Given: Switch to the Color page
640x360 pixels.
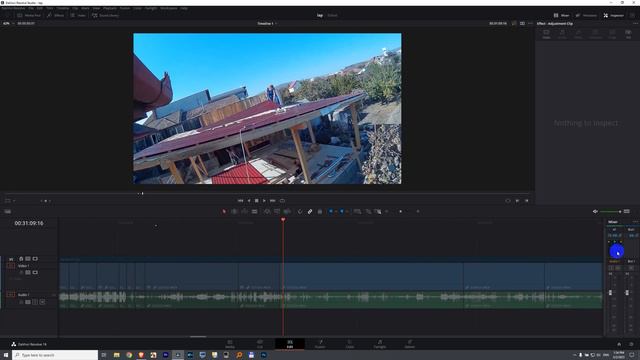Looking at the screenshot, I should pos(350,344).
